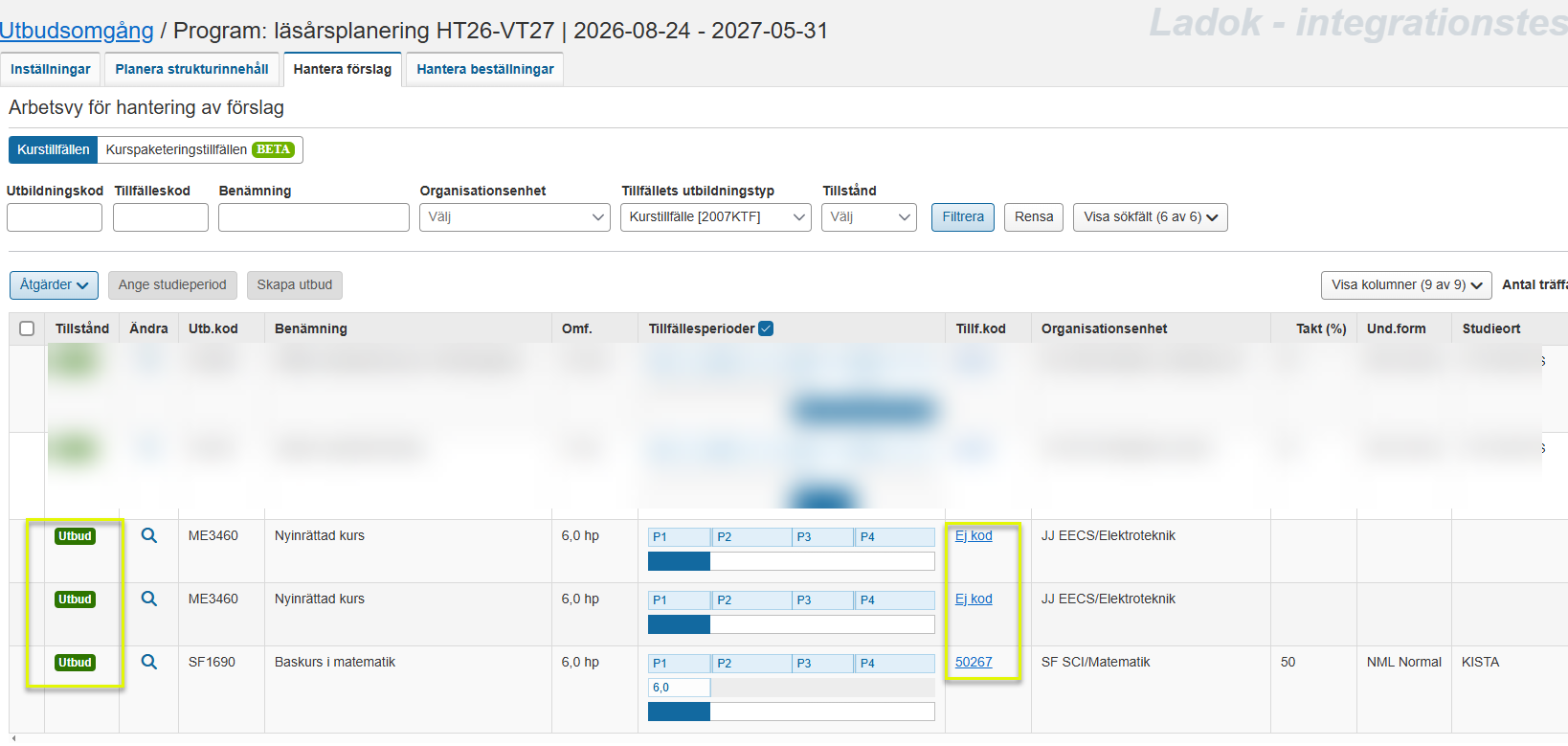Click magnifier icon for SF1690 row

point(149,663)
